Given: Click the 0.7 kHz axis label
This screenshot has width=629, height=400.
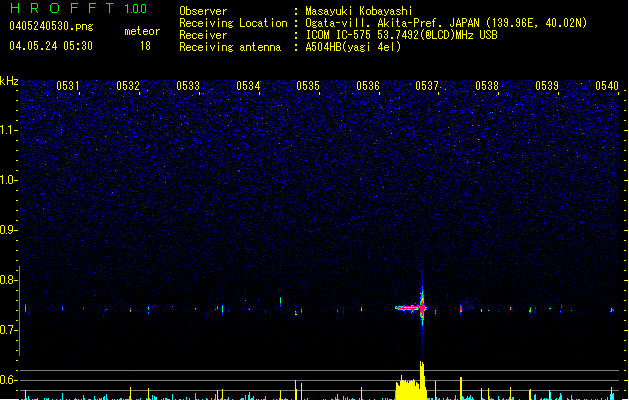Looking at the screenshot, I should coord(8,330).
